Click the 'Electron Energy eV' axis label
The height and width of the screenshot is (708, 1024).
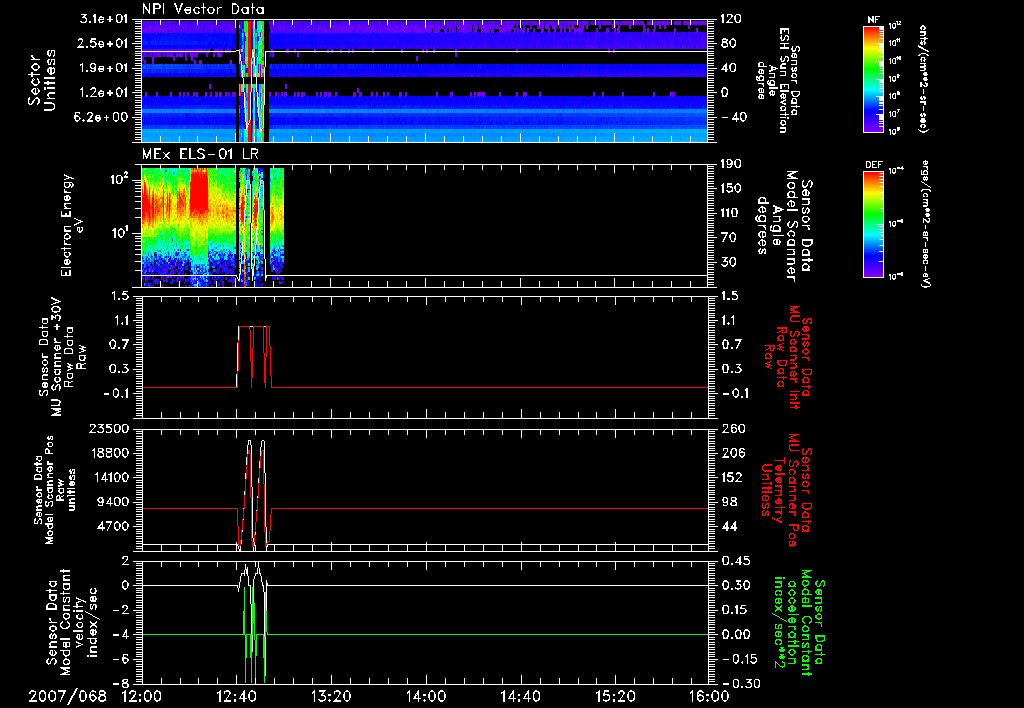click(73, 225)
